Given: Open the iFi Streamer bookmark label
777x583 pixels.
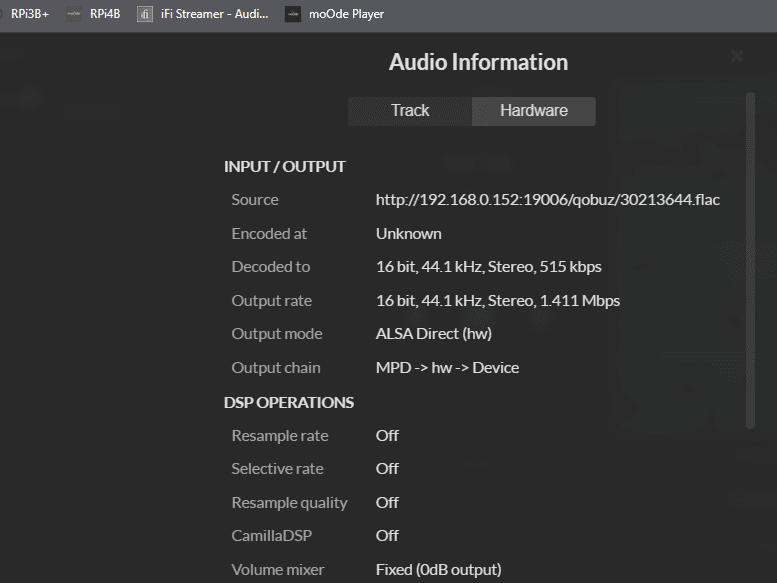Looking at the screenshot, I should point(214,14).
